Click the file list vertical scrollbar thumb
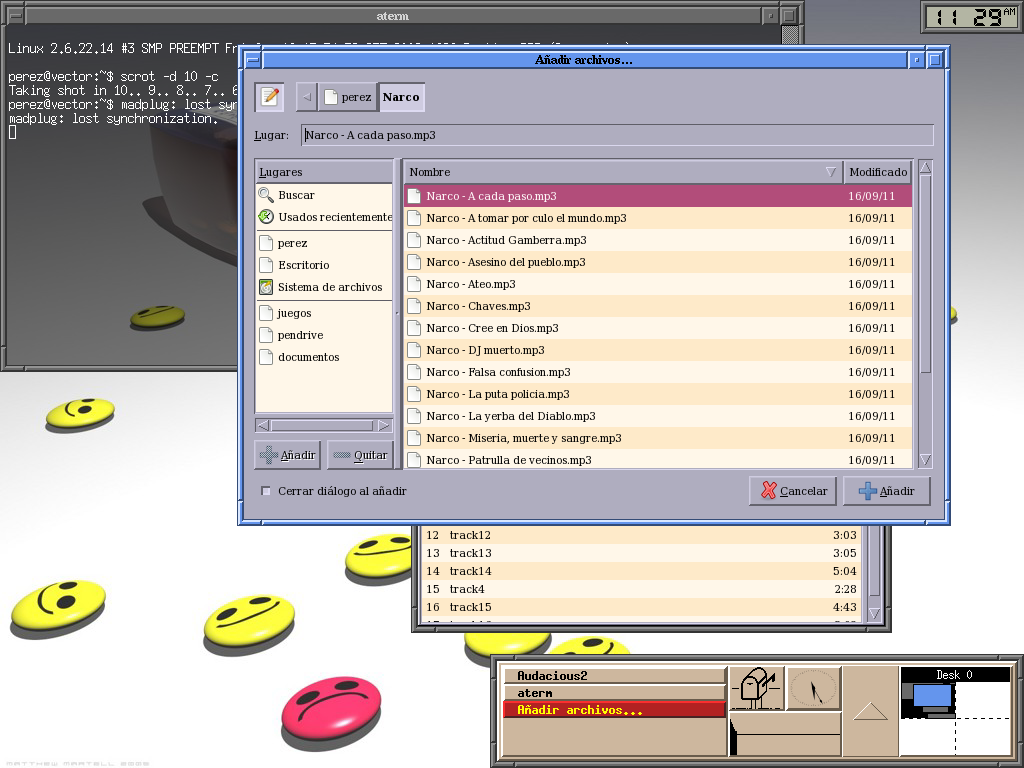The height and width of the screenshot is (768, 1024). pos(925,274)
